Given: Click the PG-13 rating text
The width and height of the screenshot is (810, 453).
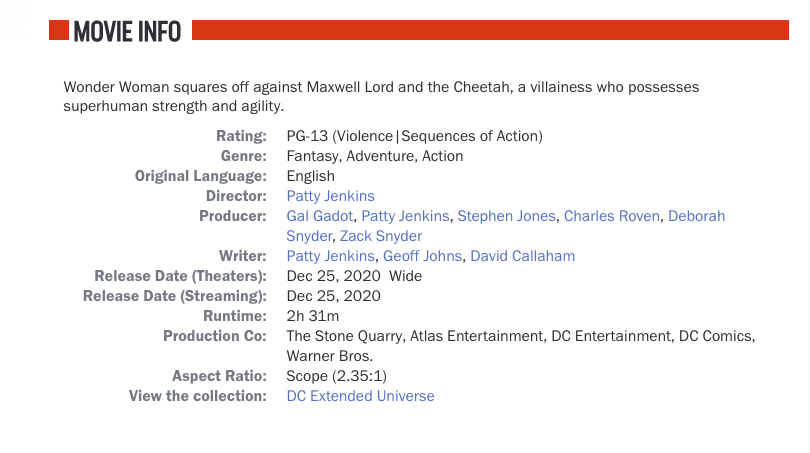Looking at the screenshot, I should tap(415, 136).
